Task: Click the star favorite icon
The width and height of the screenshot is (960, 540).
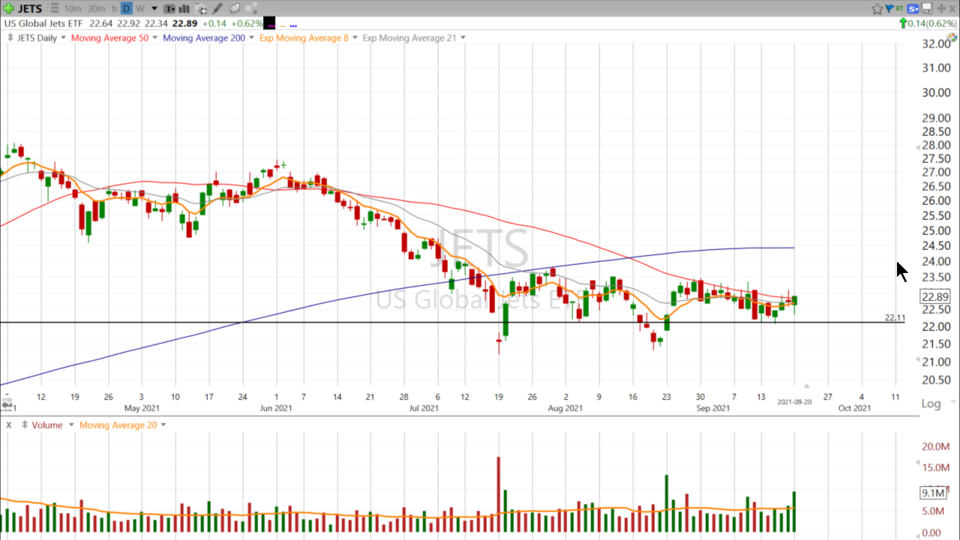Action: 877,9
